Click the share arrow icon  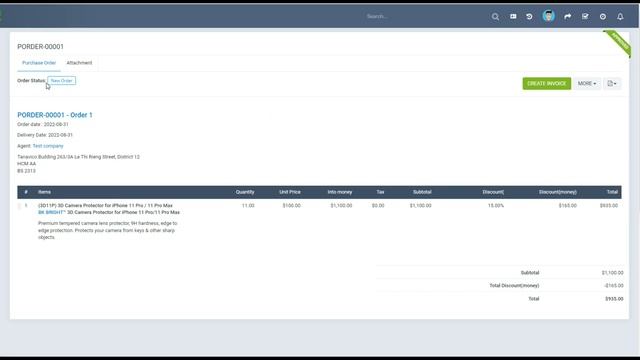pos(567,16)
